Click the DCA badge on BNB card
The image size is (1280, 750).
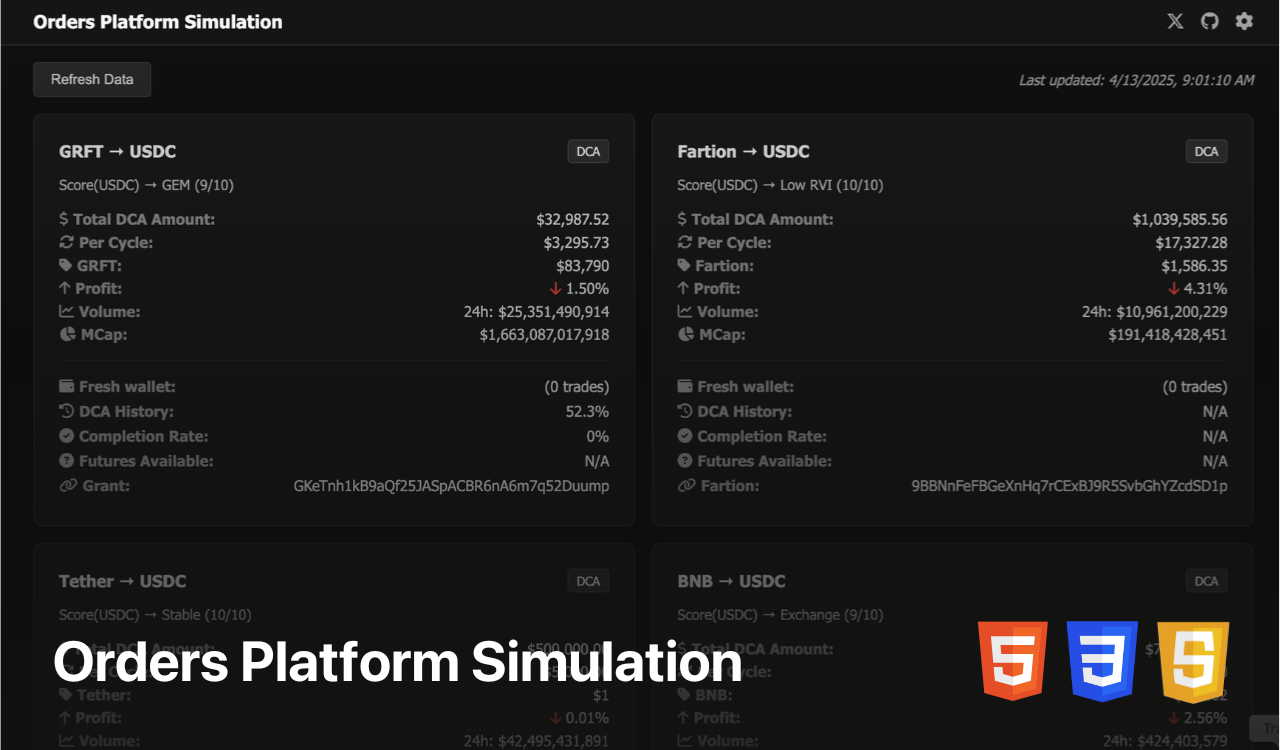(1207, 581)
